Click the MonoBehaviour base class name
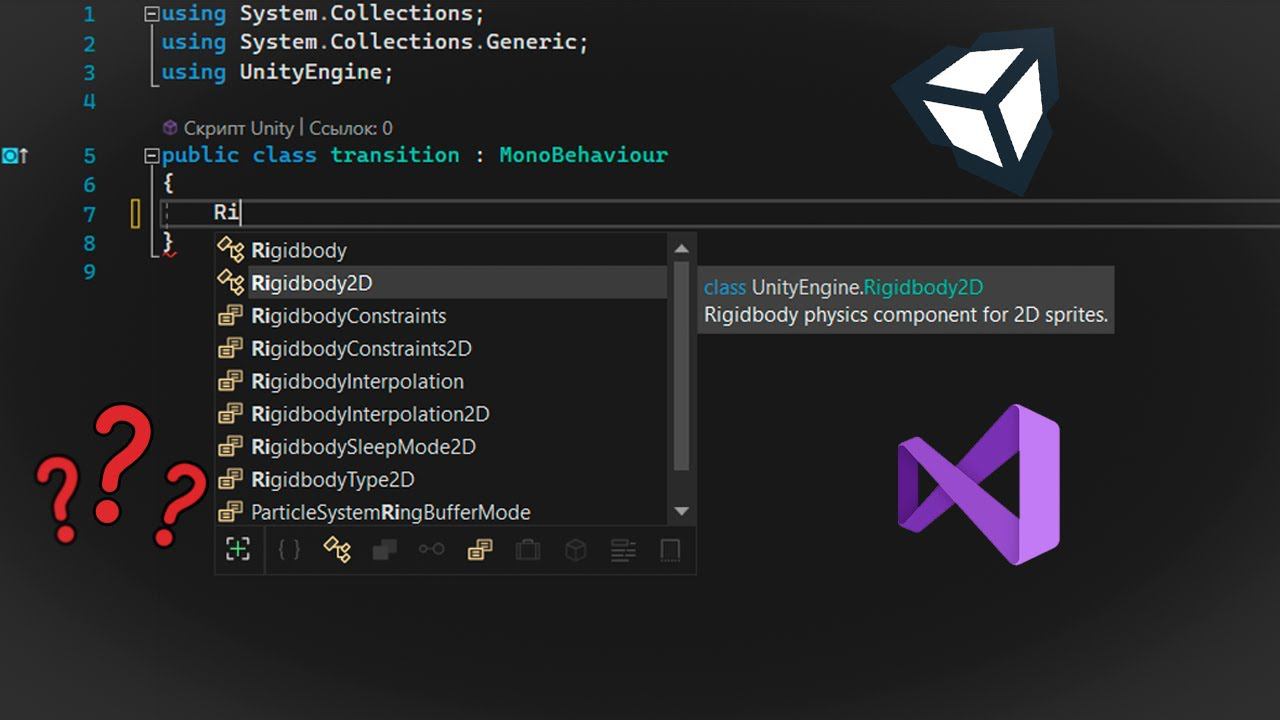This screenshot has width=1280, height=720. [x=584, y=155]
